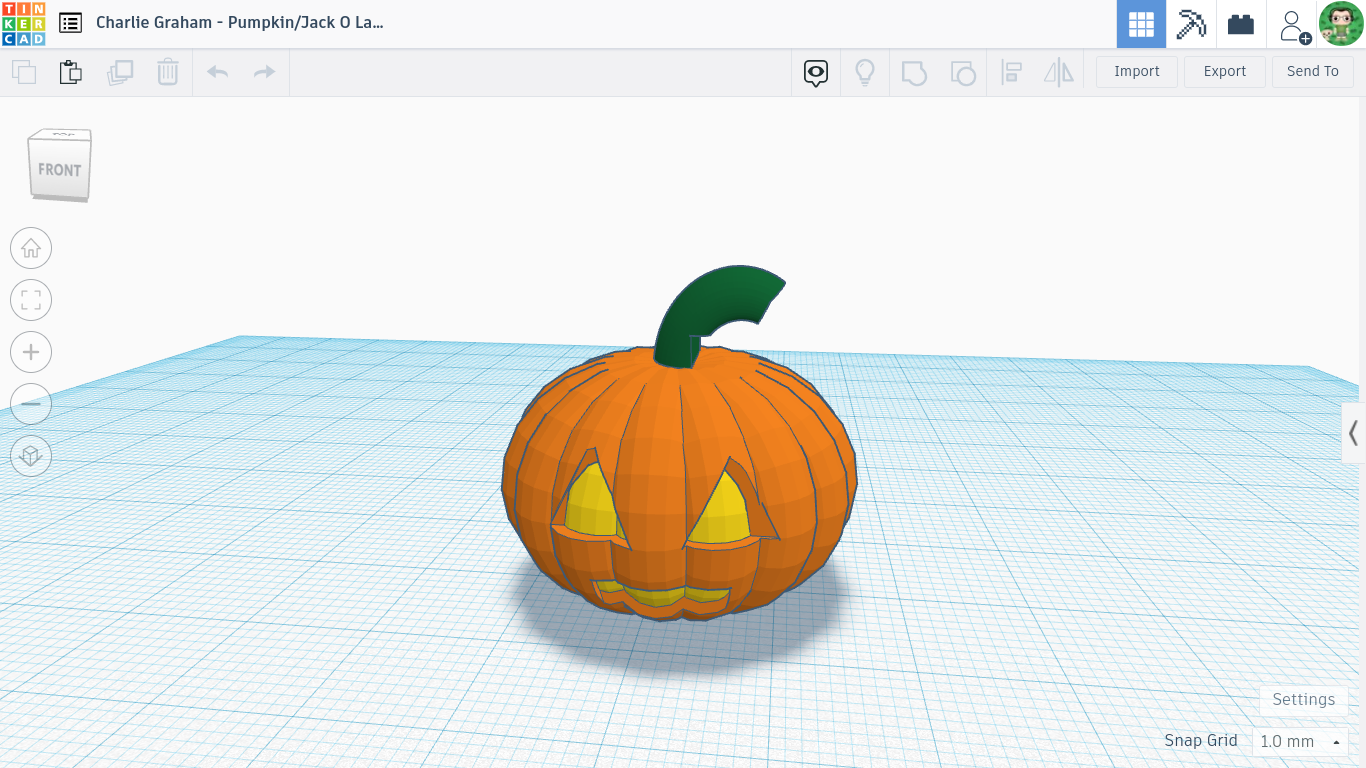Select the Ungroup tool
Screen dimensions: 1366x768
(x=963, y=72)
